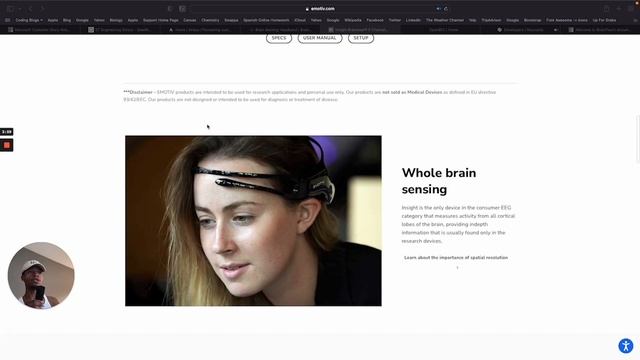Open Learn about the importance of spatial resolution
This screenshot has height=360, width=640.
pyautogui.click(x=456, y=258)
